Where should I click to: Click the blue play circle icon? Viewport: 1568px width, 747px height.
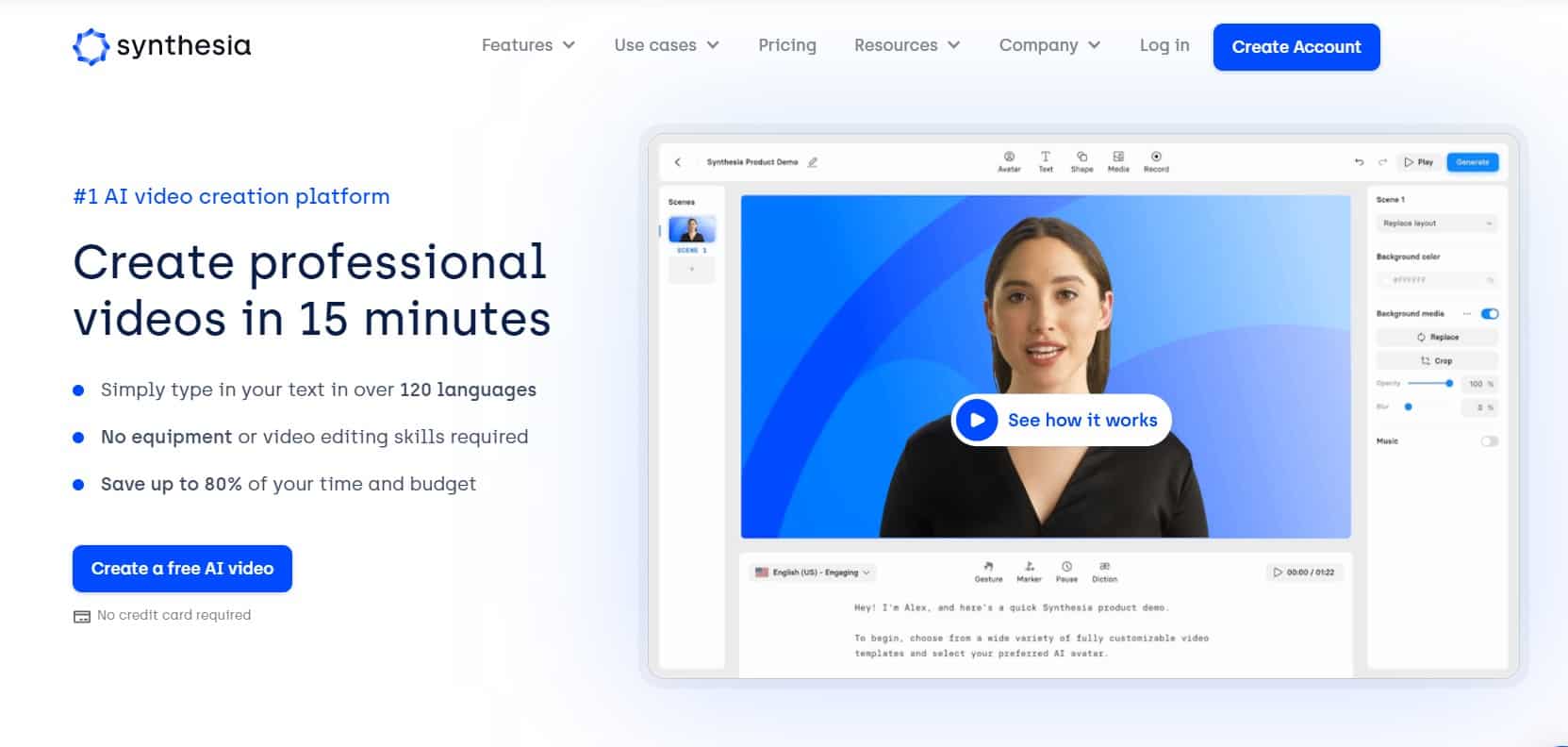(977, 420)
